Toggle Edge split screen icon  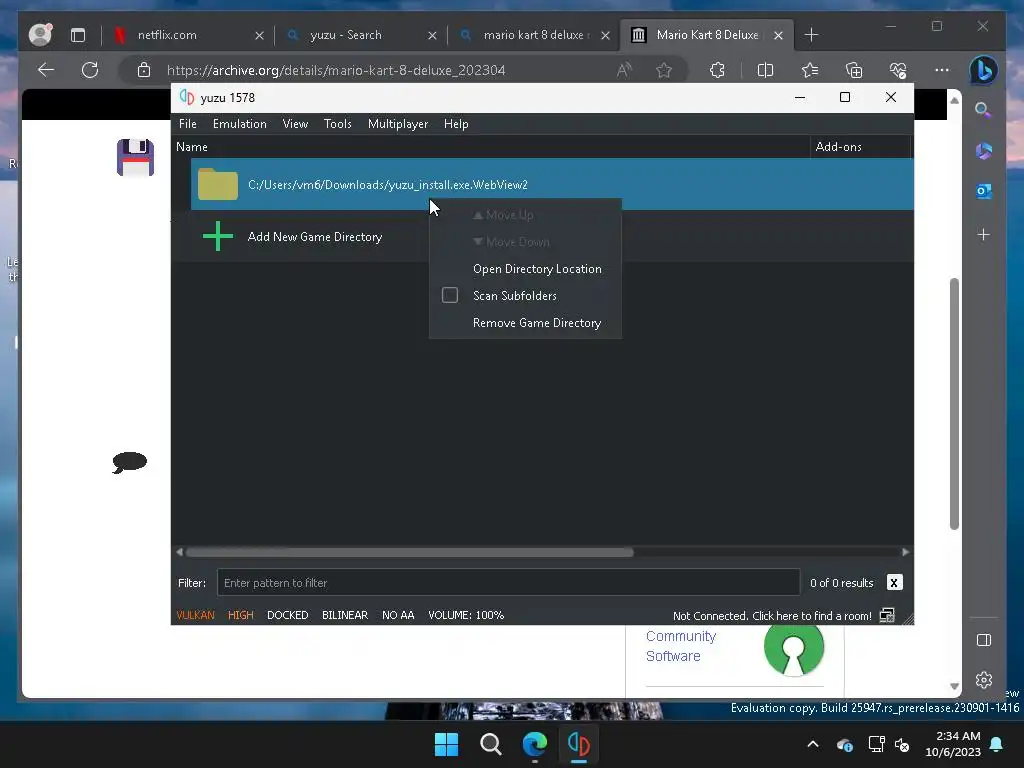coord(765,70)
